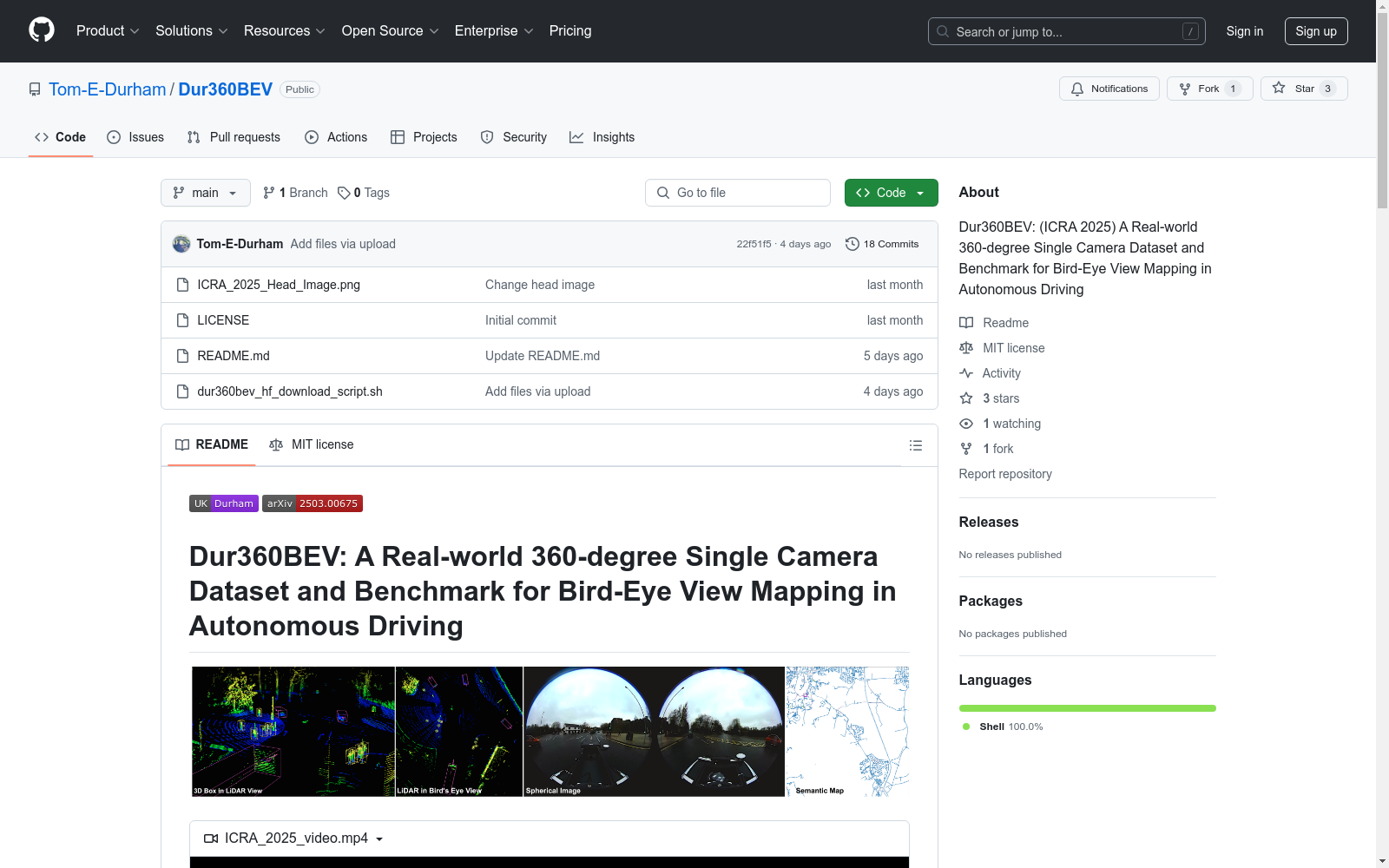Viewport: 1389px width, 868px height.
Task: Click the repository icon beside Tom-E-Durham
Action: click(35, 89)
